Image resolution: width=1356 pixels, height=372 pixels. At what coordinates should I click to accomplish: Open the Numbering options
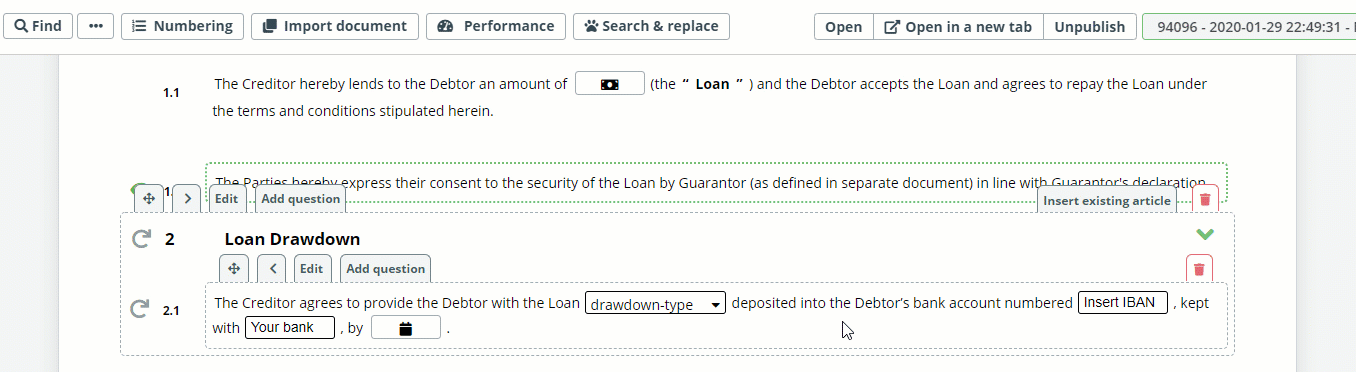pyautogui.click(x=183, y=26)
